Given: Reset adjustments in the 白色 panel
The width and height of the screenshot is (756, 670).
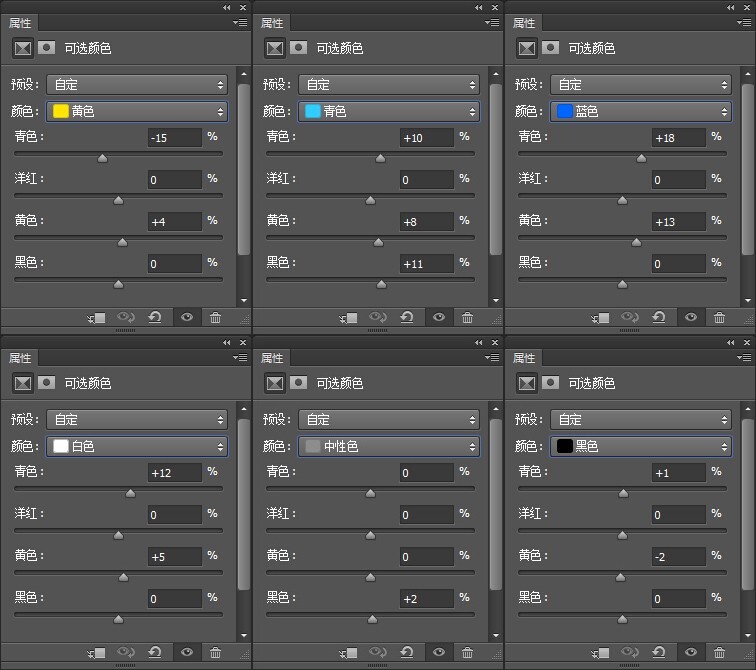Looking at the screenshot, I should [x=155, y=652].
